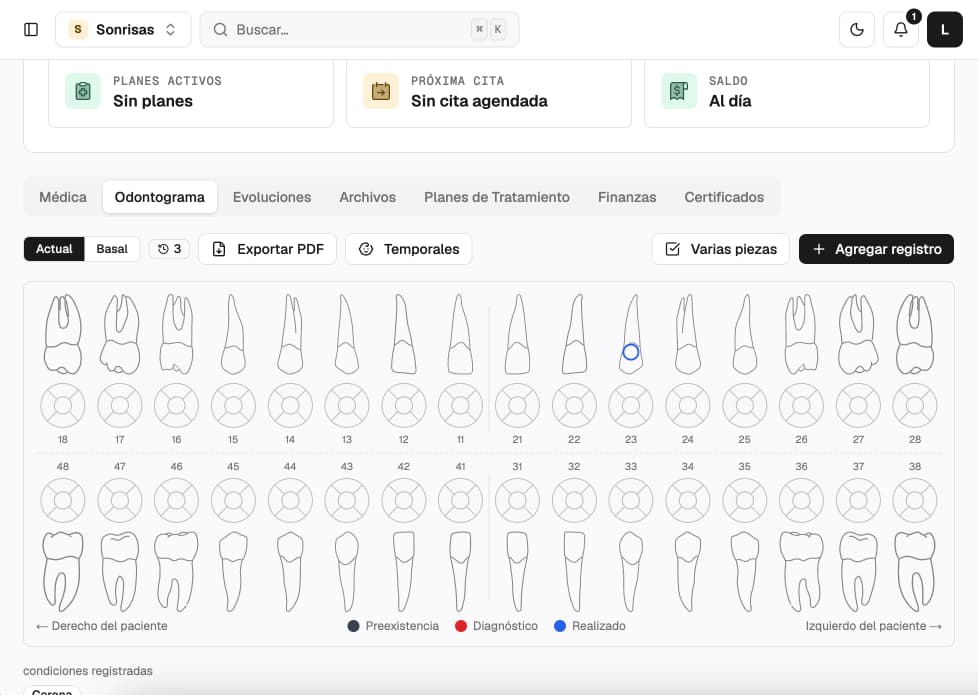Click surface diagram of tooth 41
Image resolution: width=978 pixels, height=695 pixels.
click(x=460, y=500)
